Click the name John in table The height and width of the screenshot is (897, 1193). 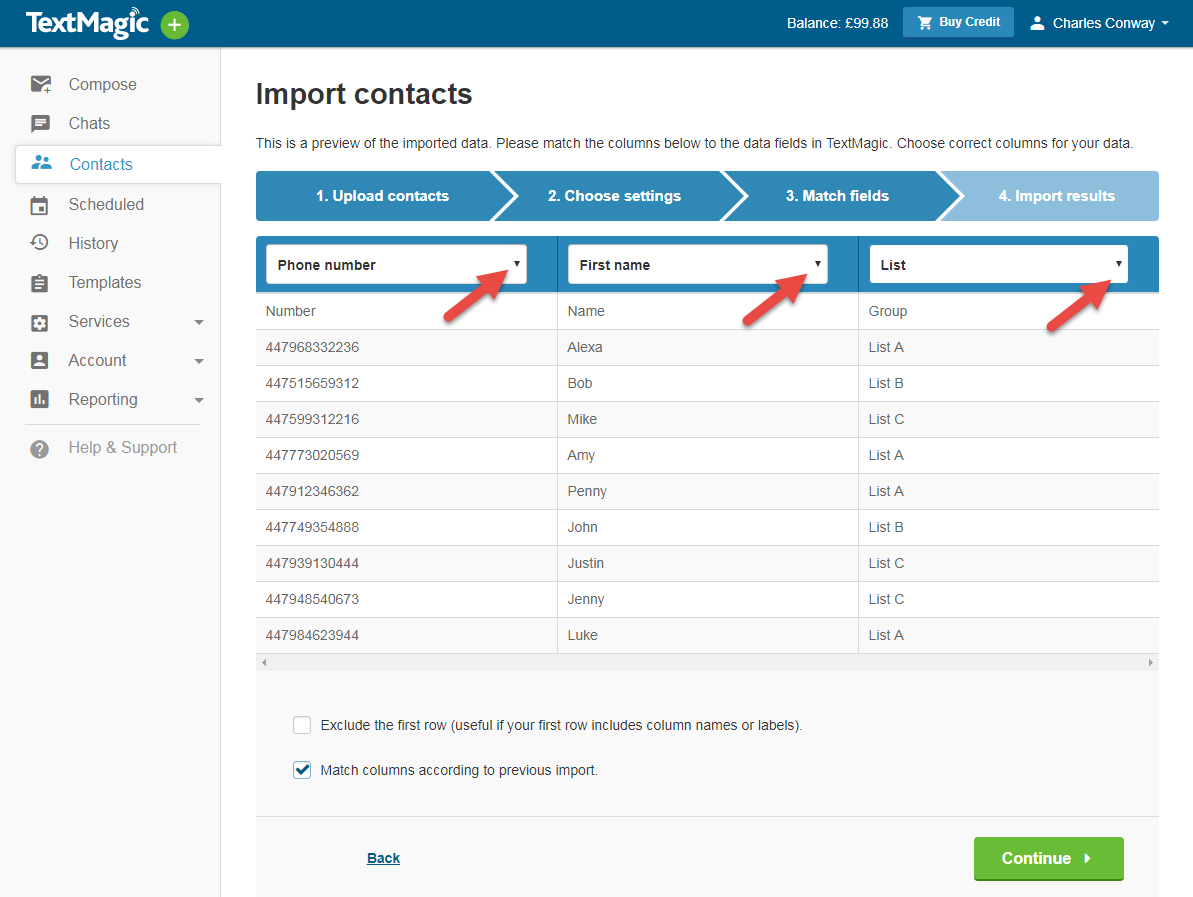point(582,527)
